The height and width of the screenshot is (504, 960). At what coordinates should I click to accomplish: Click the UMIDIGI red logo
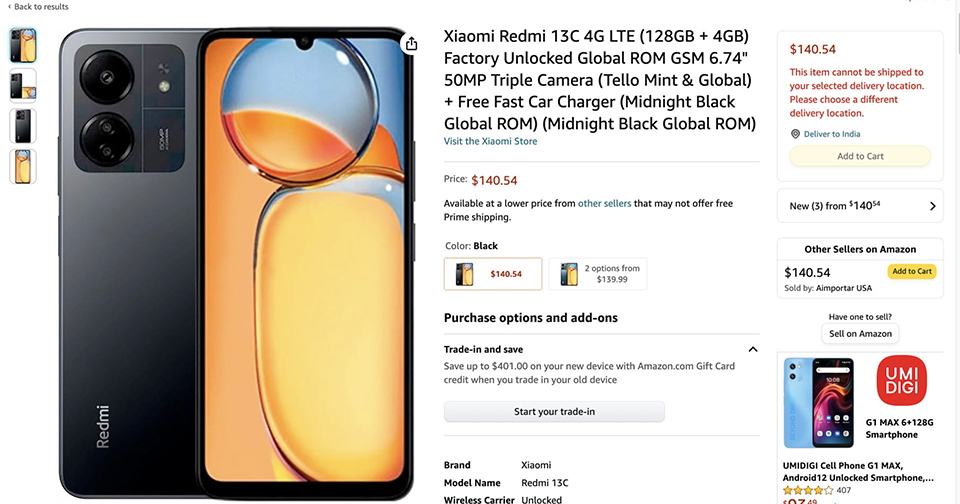tap(895, 383)
